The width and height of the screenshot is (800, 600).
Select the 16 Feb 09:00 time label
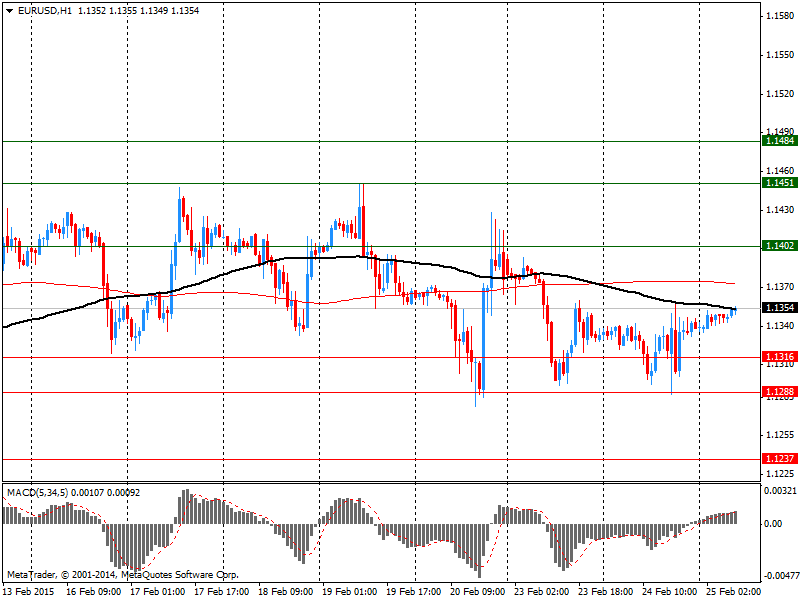pyautogui.click(x=94, y=592)
